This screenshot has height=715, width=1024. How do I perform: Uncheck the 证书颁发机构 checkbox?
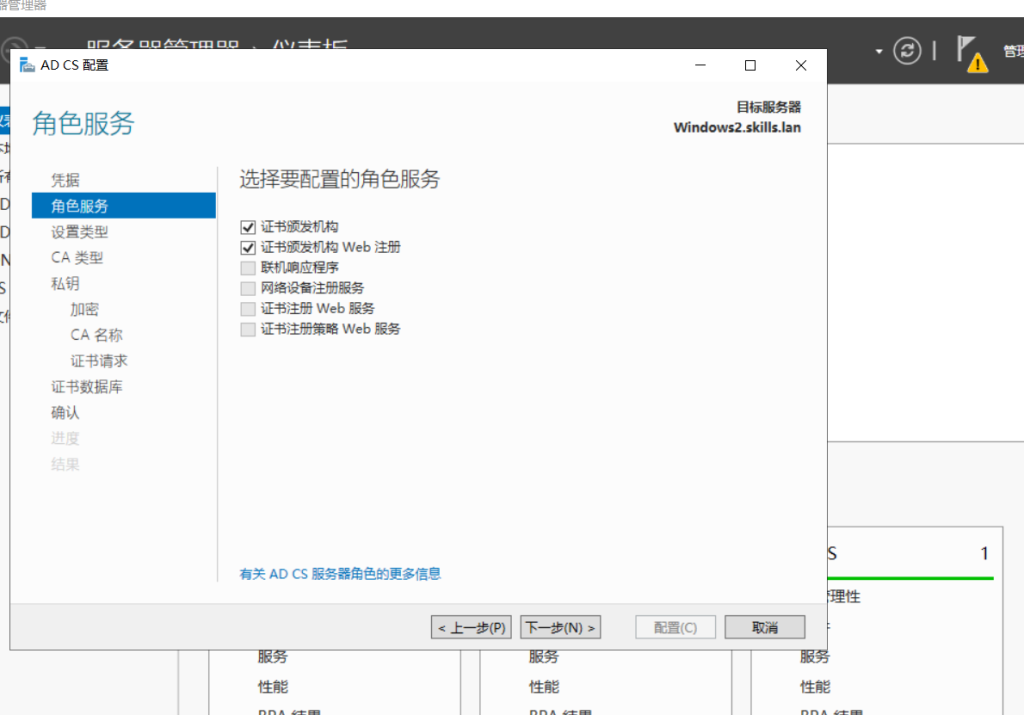[x=248, y=228]
